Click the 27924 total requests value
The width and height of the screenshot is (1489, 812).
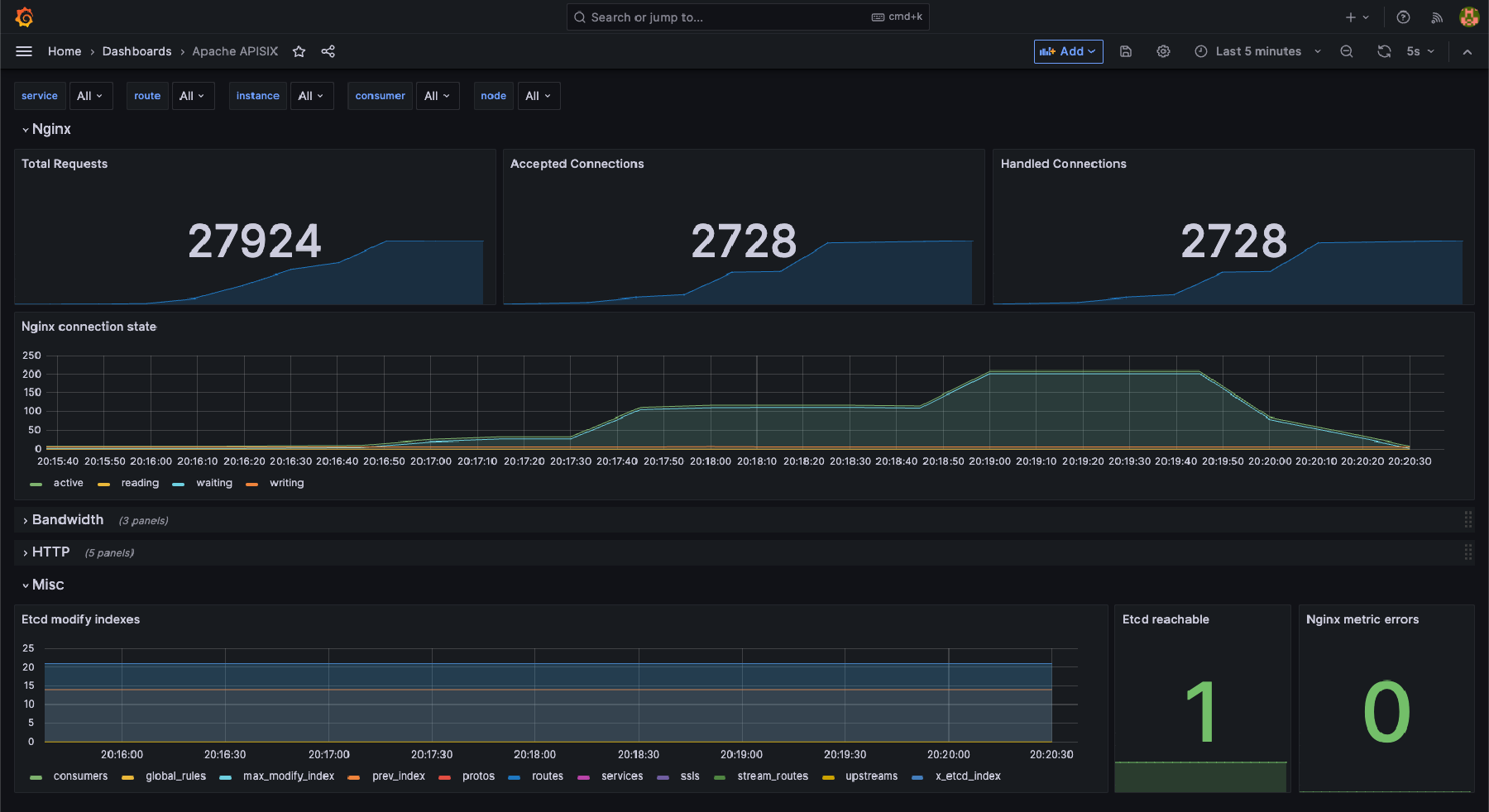pyautogui.click(x=255, y=241)
